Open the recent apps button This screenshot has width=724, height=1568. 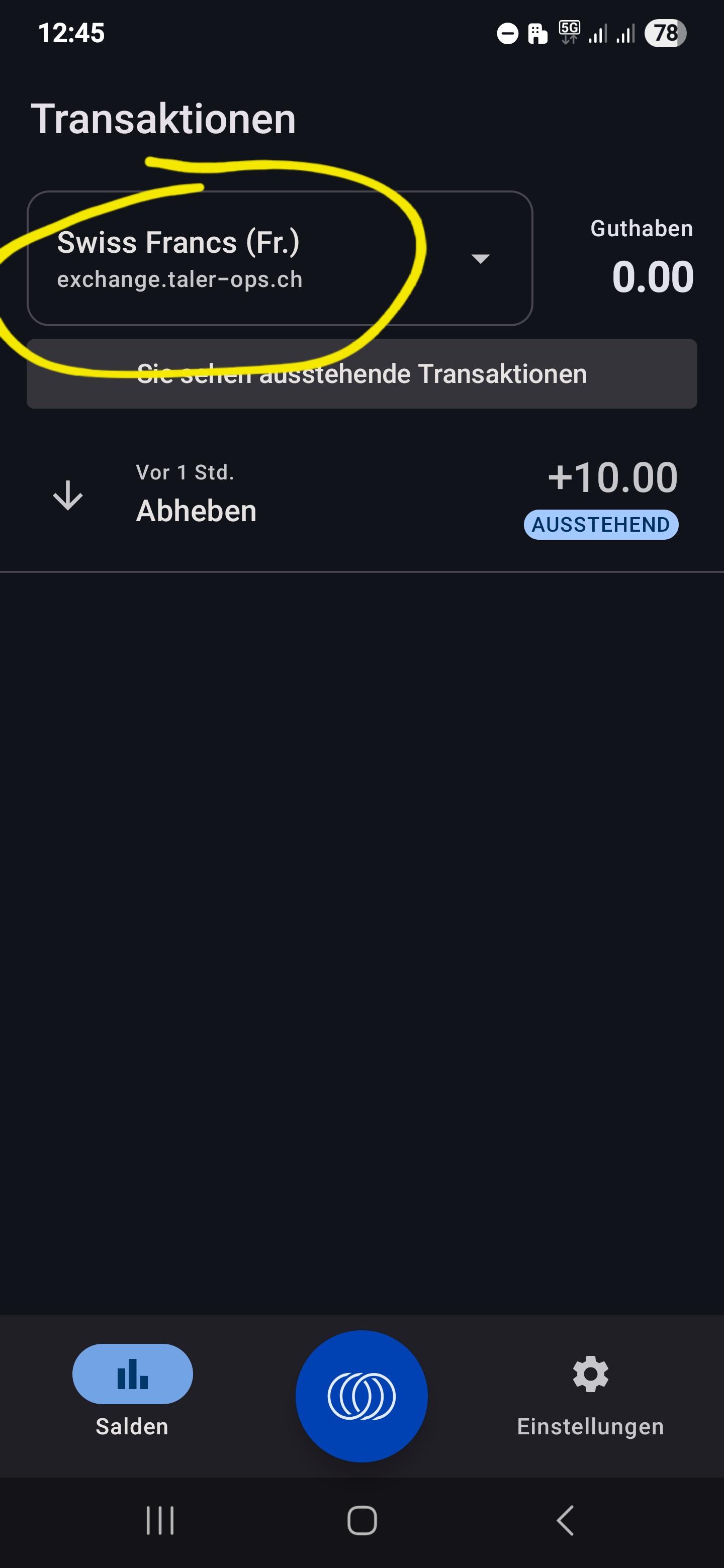pyautogui.click(x=160, y=1521)
